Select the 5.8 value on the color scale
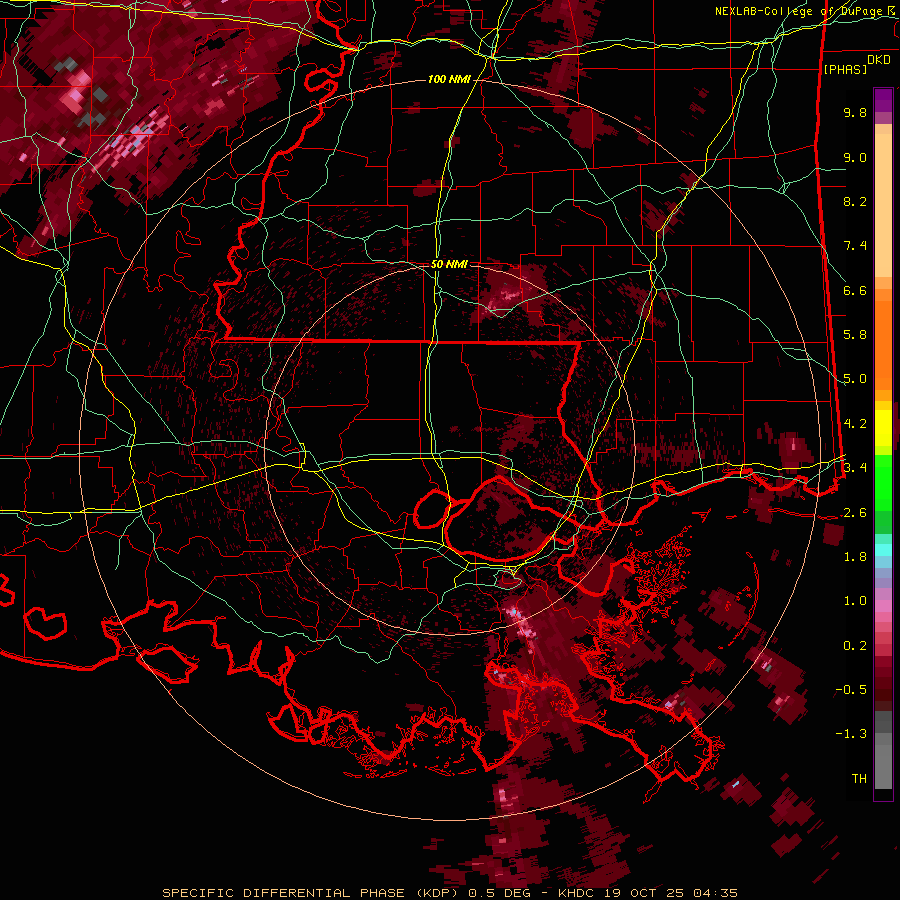Screen dimensions: 900x900 tap(855, 335)
